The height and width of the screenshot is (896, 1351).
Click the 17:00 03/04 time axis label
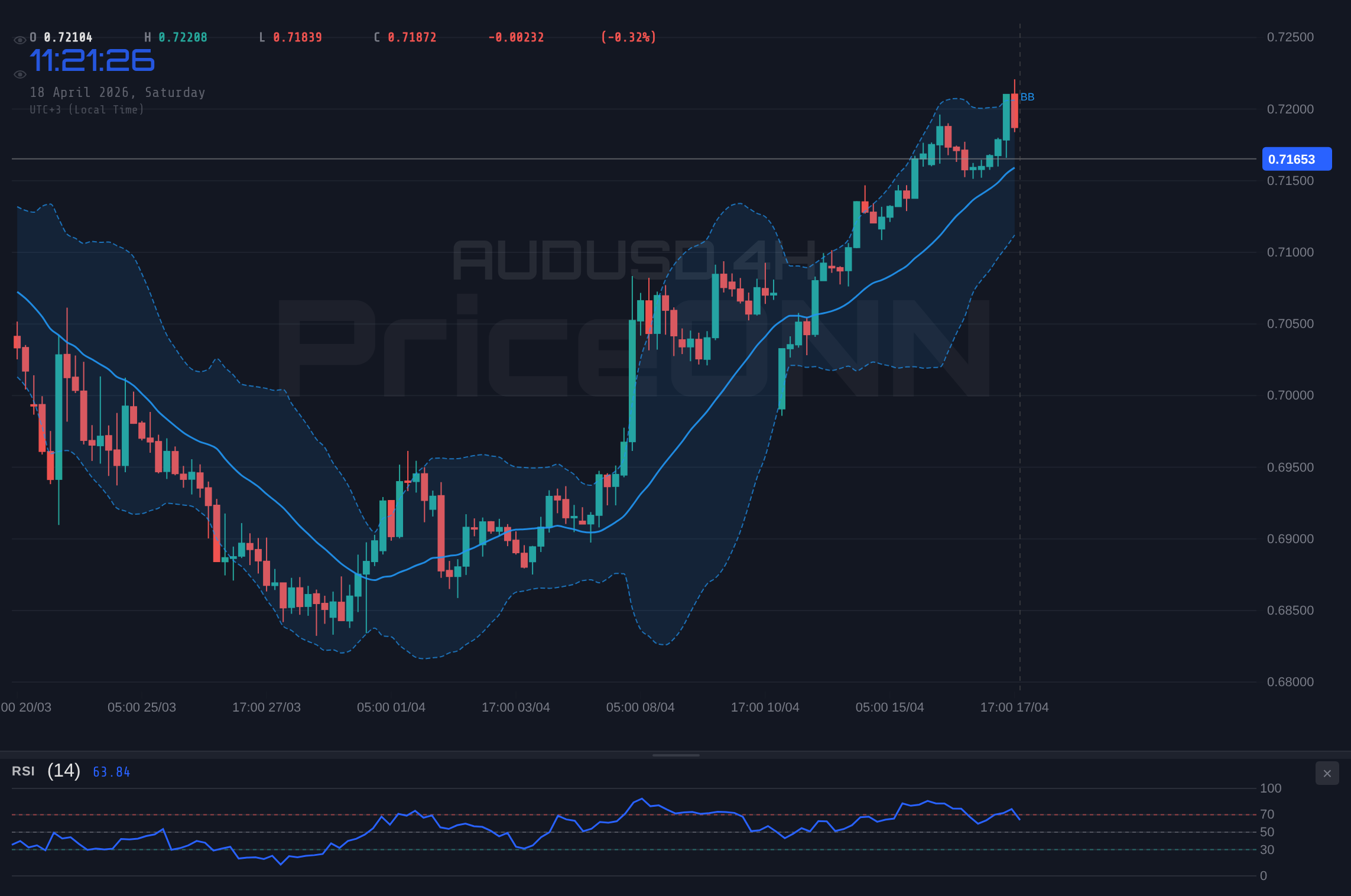coord(516,707)
